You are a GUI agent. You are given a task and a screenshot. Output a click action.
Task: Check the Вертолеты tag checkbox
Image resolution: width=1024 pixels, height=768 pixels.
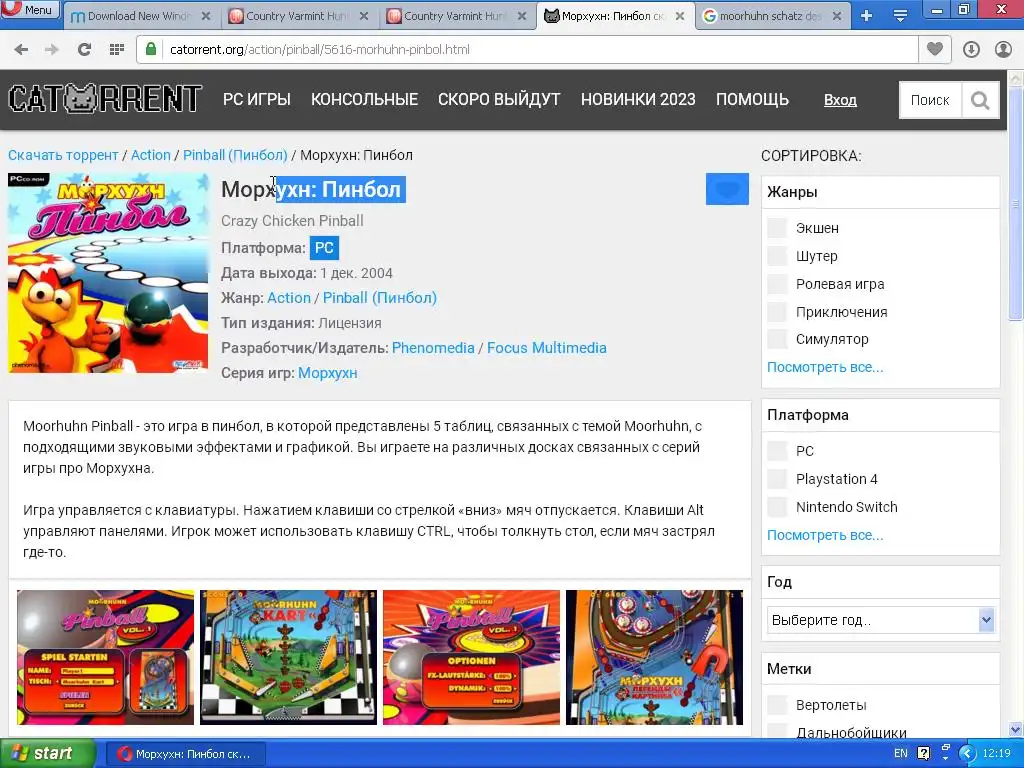click(777, 705)
